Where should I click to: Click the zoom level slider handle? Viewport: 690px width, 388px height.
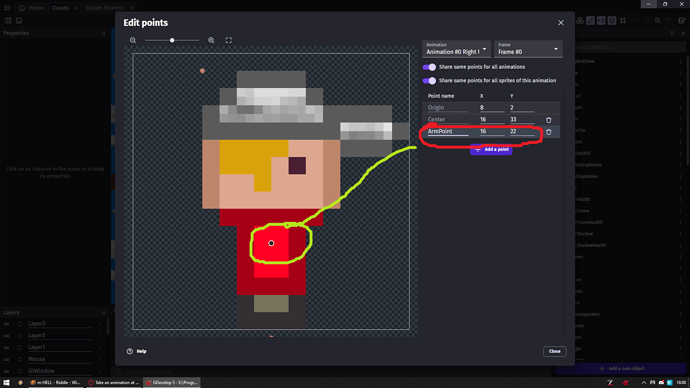(172, 40)
